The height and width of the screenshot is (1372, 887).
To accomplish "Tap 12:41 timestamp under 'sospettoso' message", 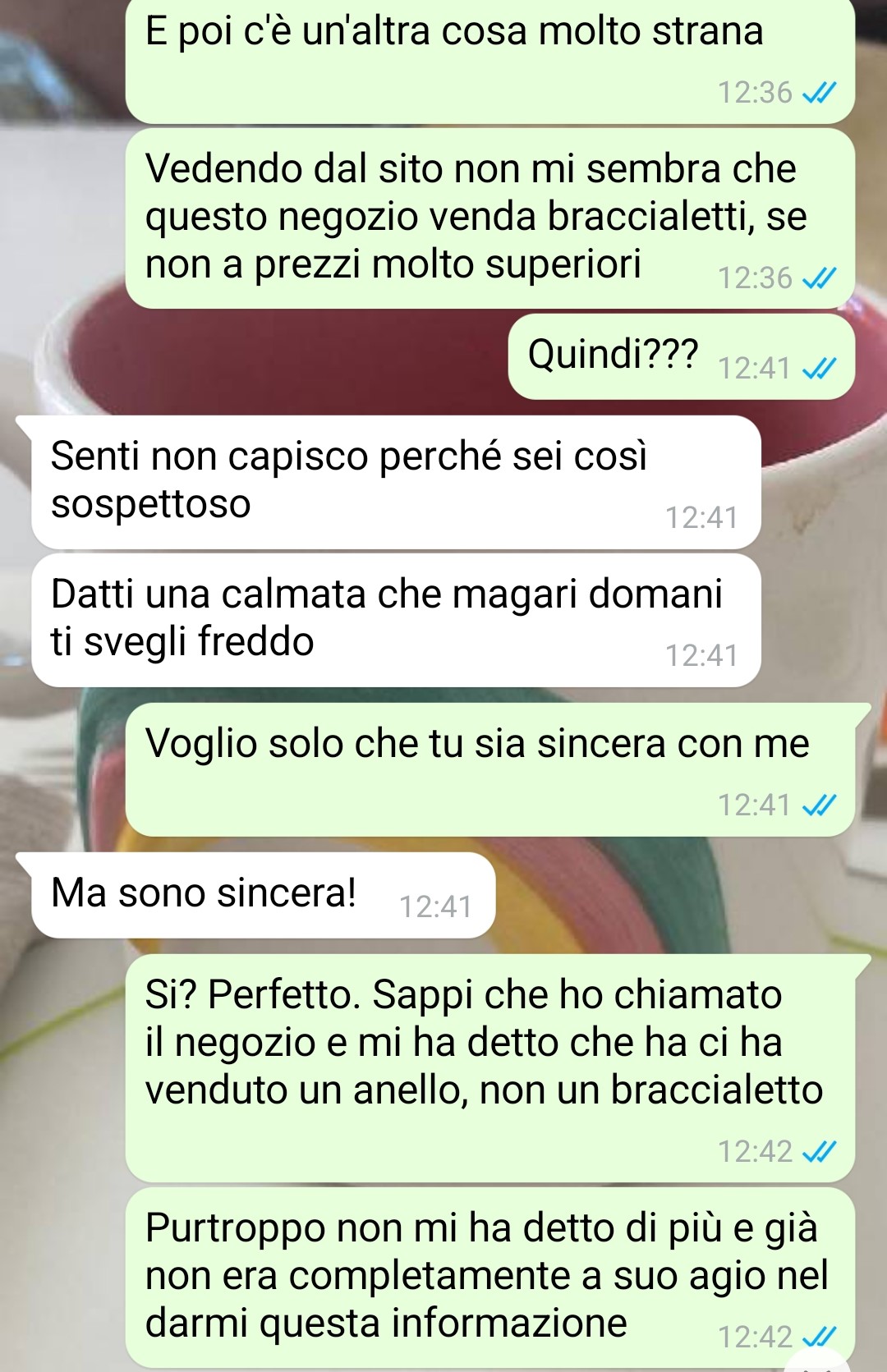I will 701,518.
